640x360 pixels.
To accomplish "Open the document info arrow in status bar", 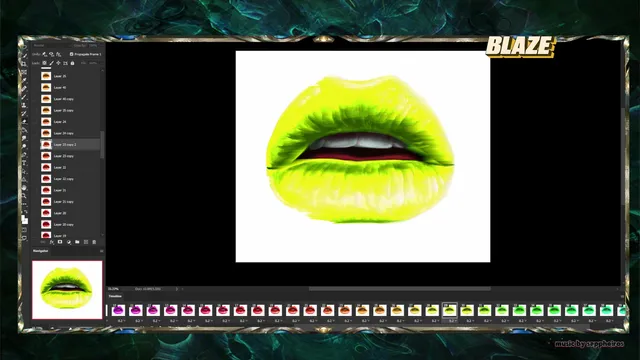I will [x=177, y=289].
